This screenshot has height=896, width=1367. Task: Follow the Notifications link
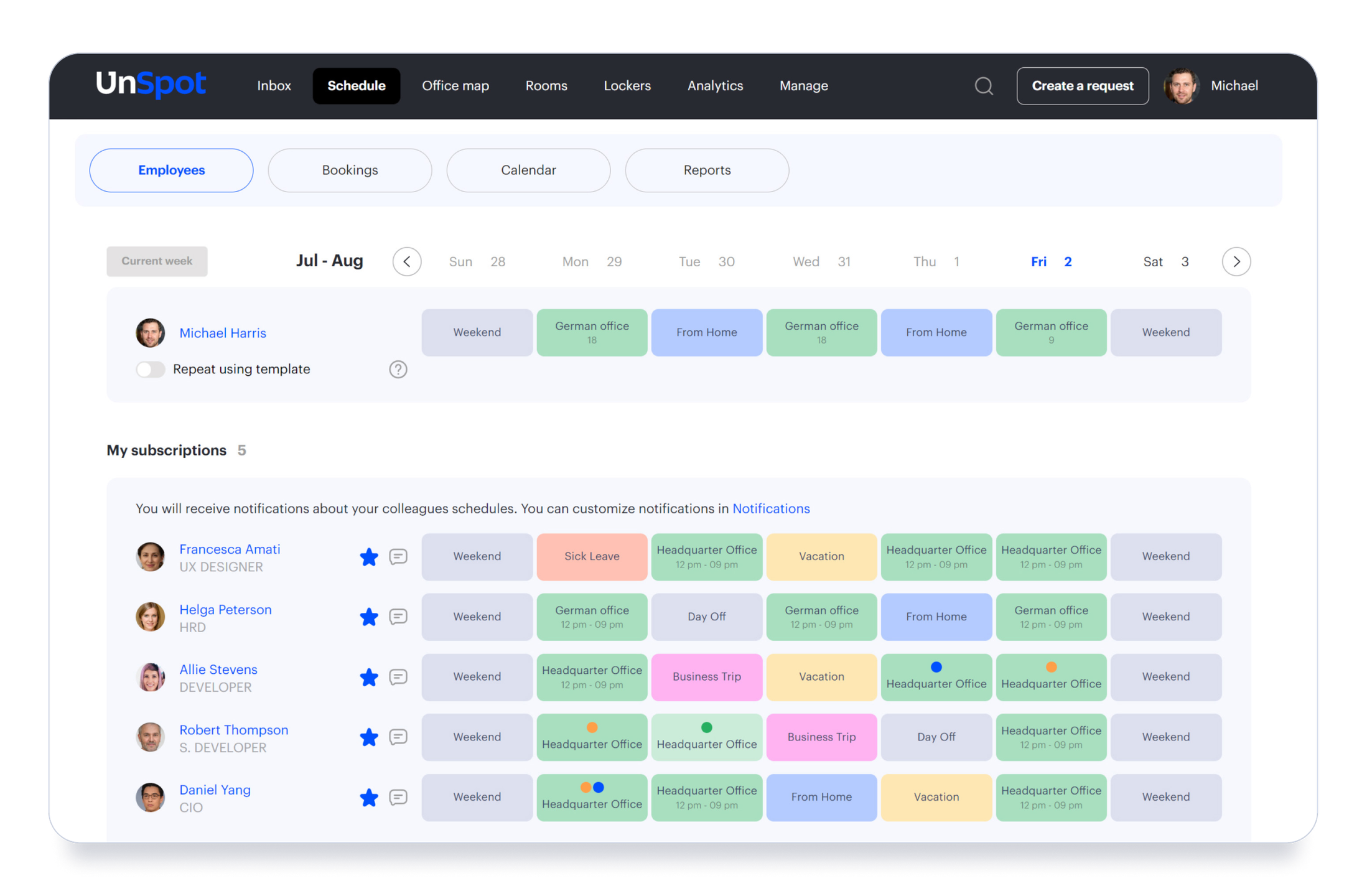pyautogui.click(x=770, y=508)
